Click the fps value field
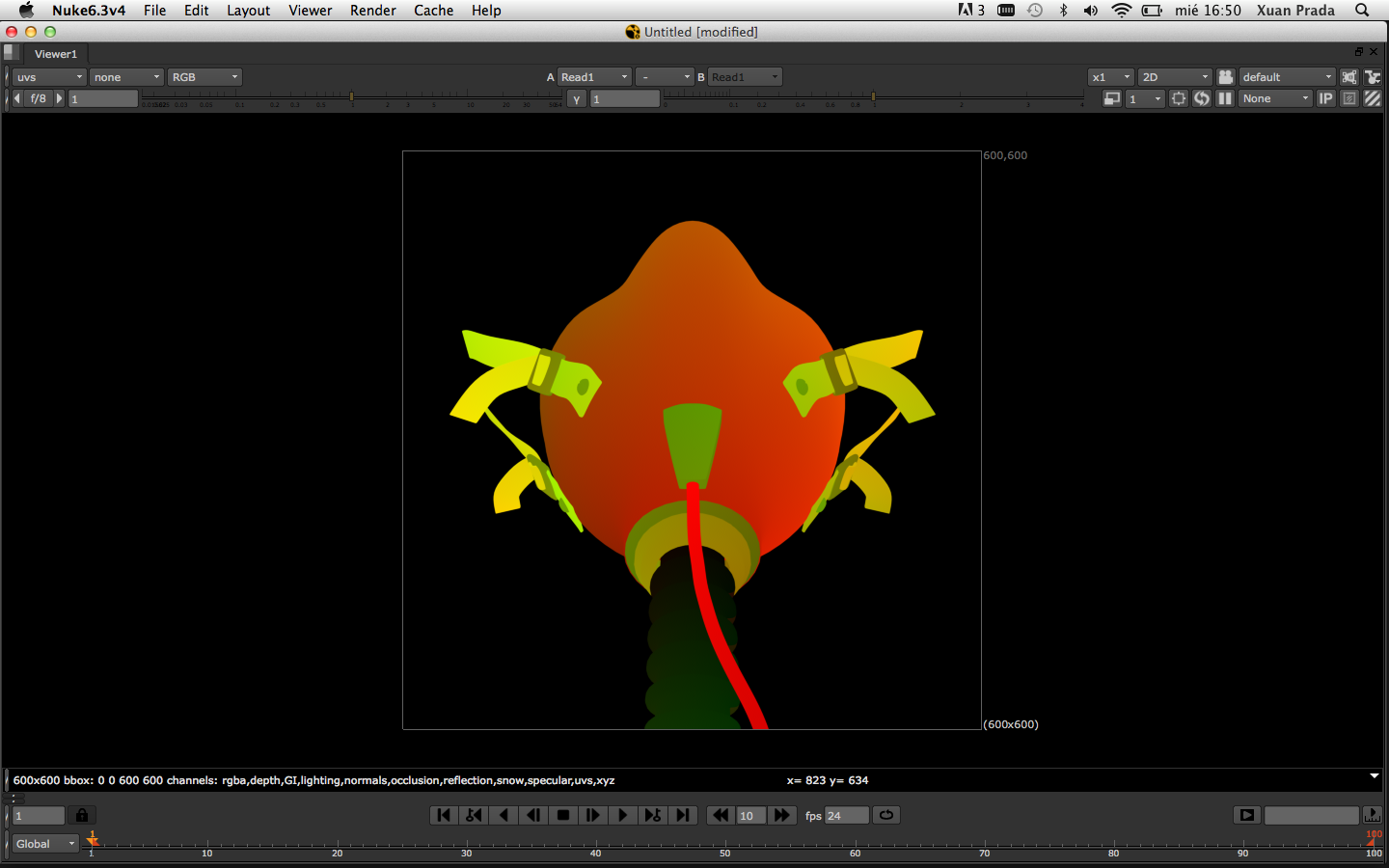Viewport: 1389px width, 868px height. coord(846,816)
